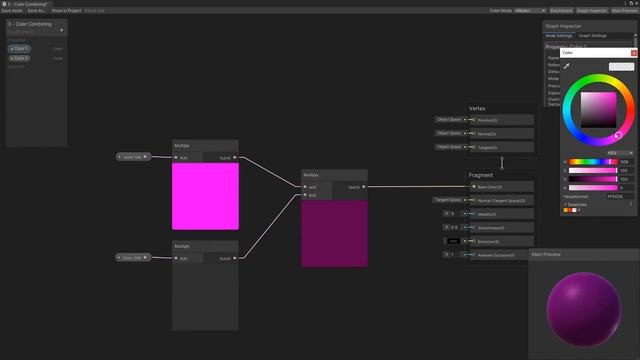The width and height of the screenshot is (640, 360).
Task: Click the Out port of the top Multiply node
Action: [x=235, y=158]
